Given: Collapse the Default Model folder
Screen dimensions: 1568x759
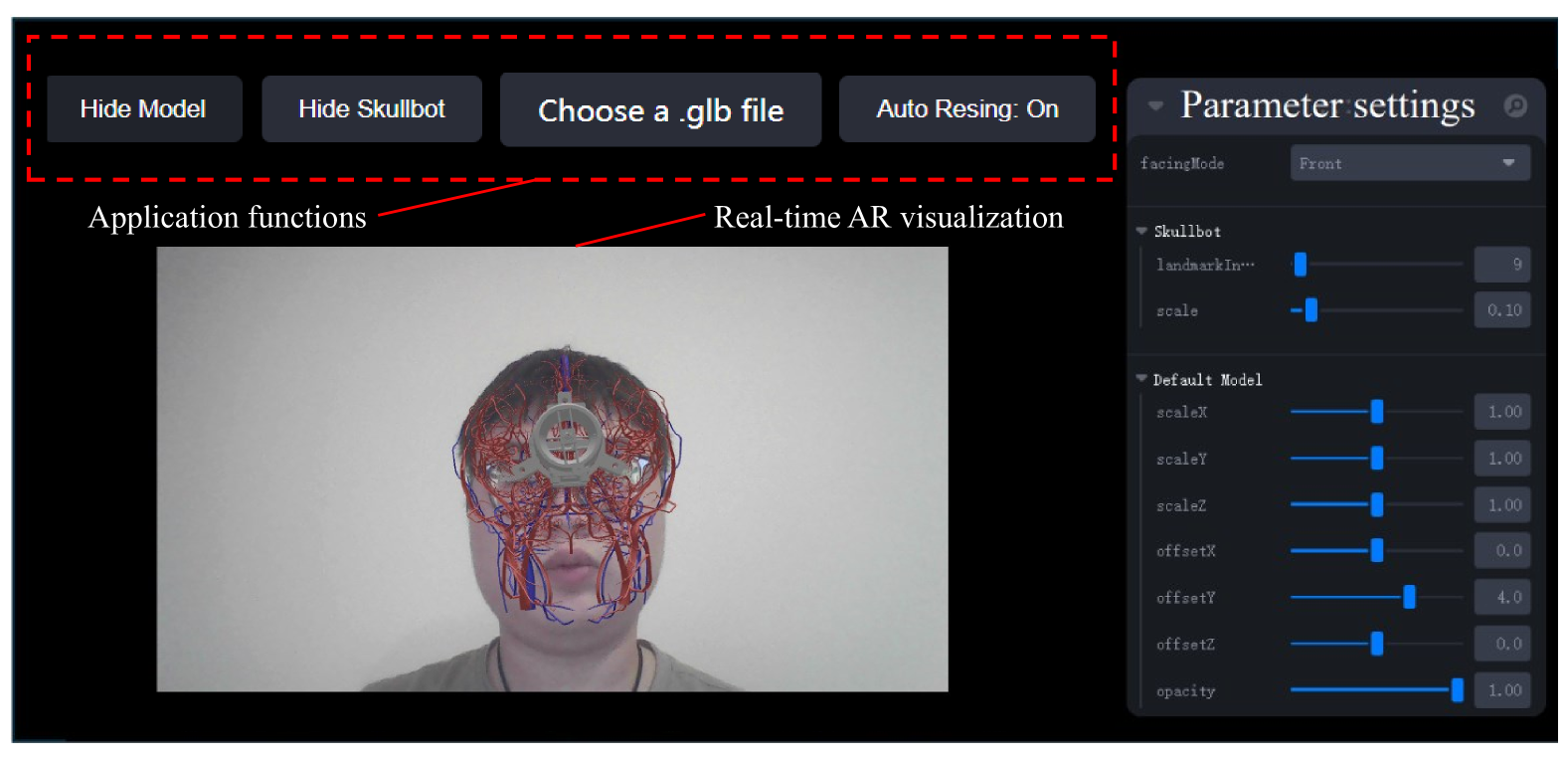Looking at the screenshot, I should [1141, 379].
